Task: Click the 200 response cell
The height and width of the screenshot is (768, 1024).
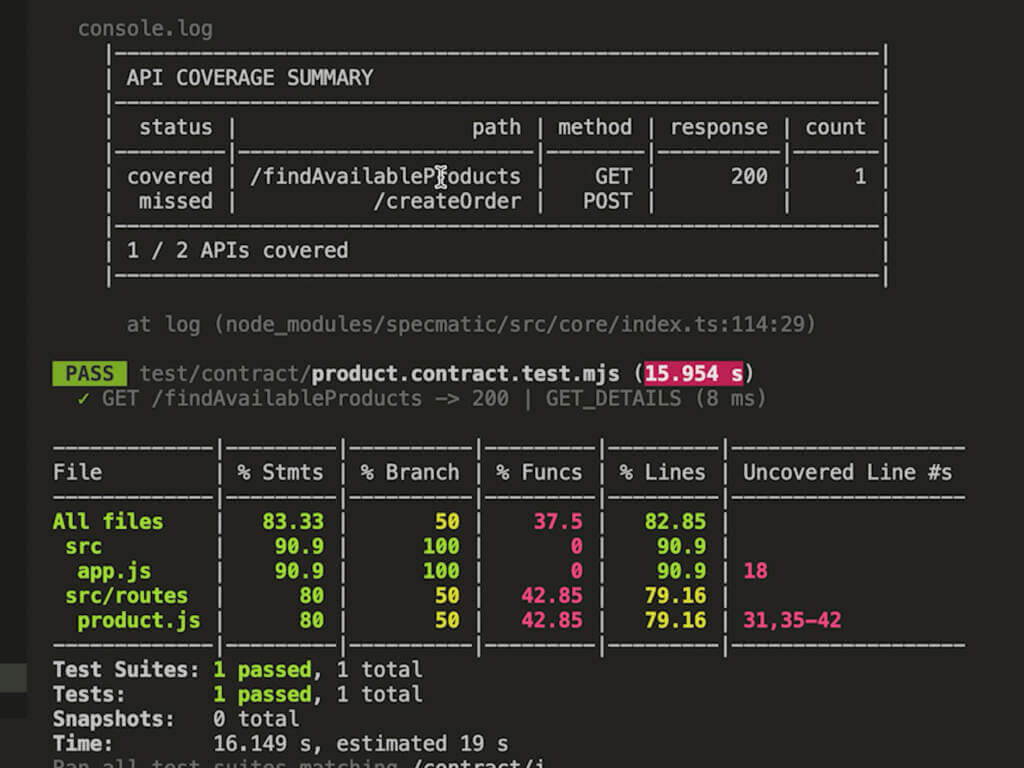Action: tap(749, 176)
